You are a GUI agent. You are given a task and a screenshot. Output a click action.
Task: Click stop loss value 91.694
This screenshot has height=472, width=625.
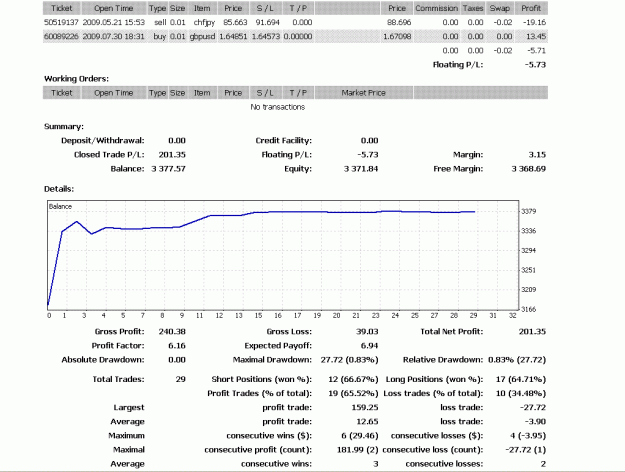pyautogui.click(x=267, y=22)
